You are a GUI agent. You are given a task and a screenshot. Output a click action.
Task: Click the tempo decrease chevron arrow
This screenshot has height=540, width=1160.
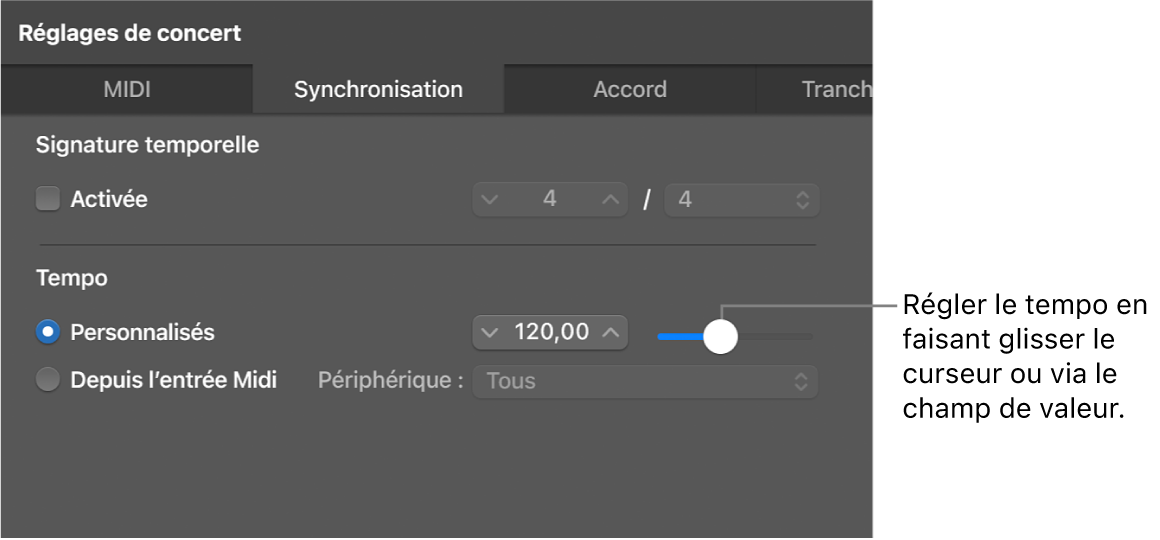[489, 332]
